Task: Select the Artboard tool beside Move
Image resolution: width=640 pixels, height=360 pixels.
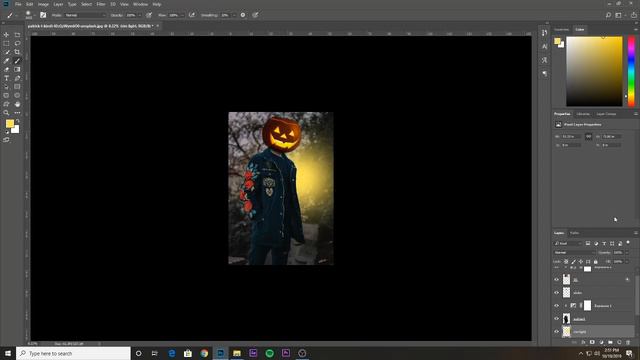Action: [x=17, y=35]
